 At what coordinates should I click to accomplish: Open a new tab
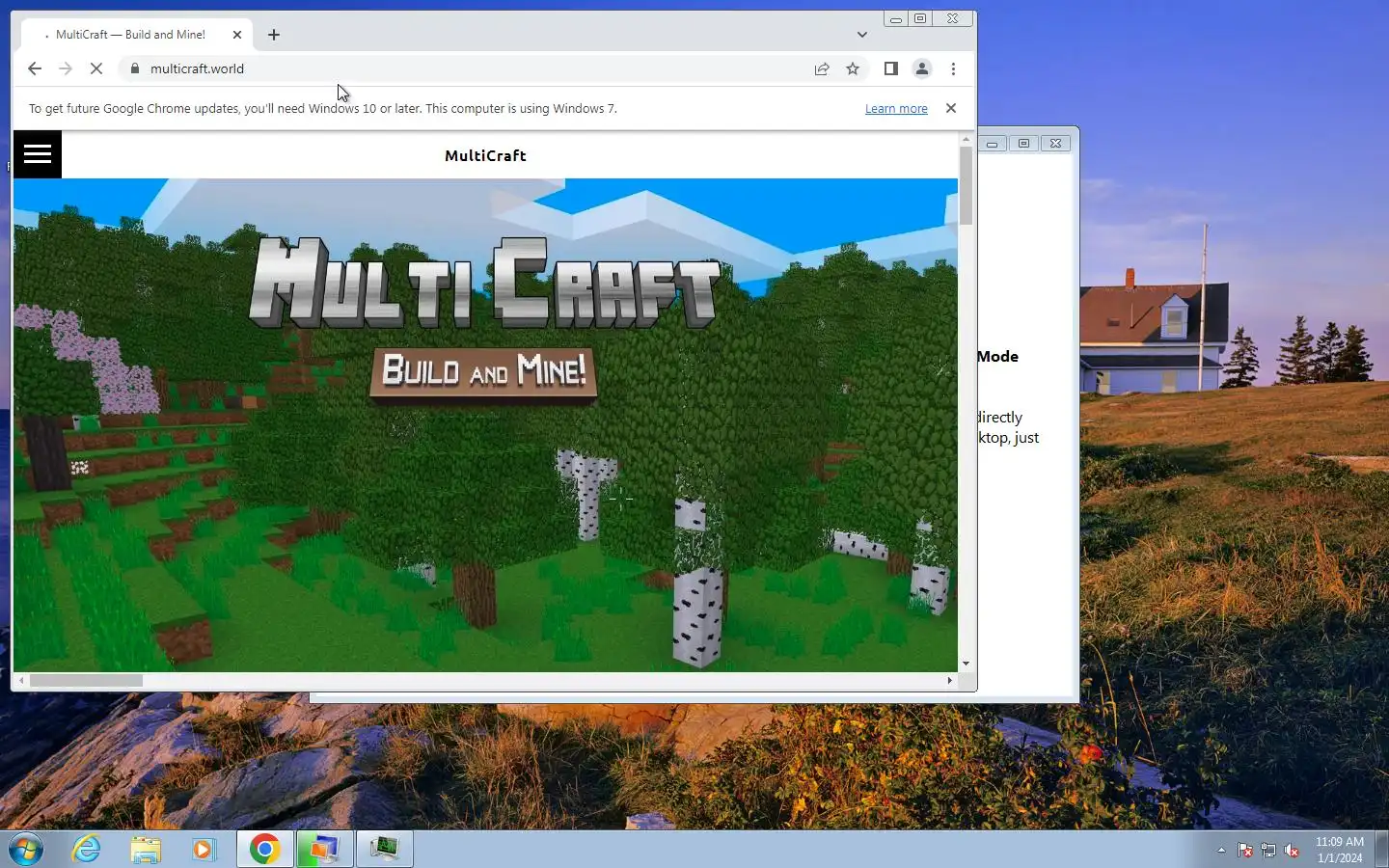point(274,35)
